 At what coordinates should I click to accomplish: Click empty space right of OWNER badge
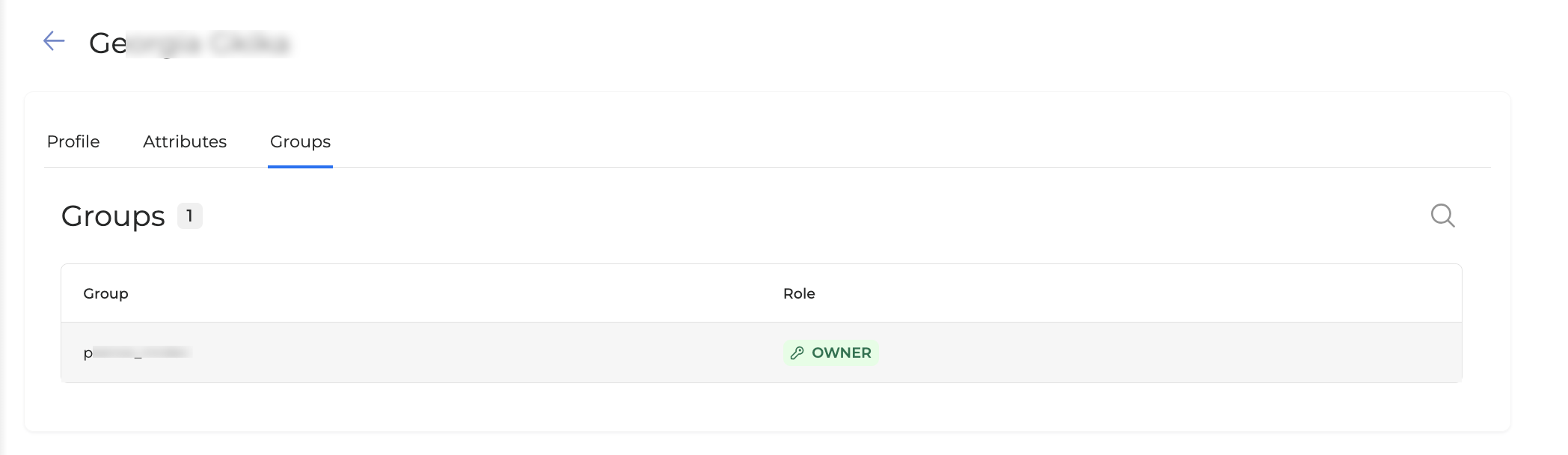point(1122,352)
